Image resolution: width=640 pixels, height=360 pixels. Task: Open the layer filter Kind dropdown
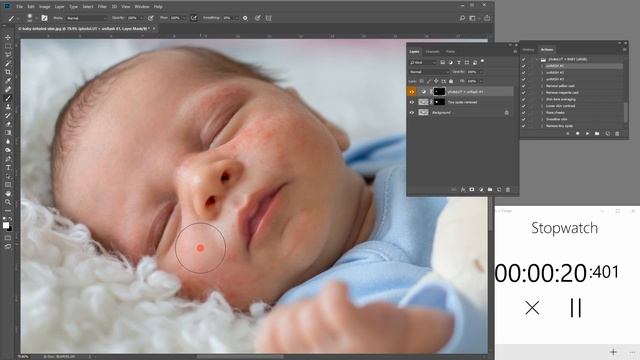[423, 62]
